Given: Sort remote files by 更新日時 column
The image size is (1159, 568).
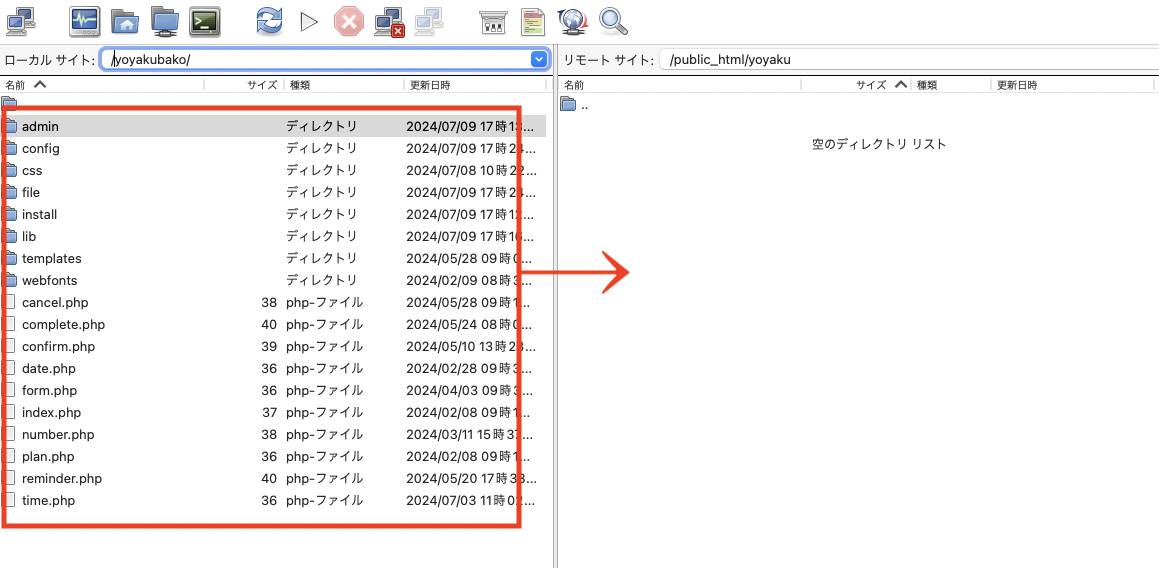Looking at the screenshot, I should coord(1075,85).
